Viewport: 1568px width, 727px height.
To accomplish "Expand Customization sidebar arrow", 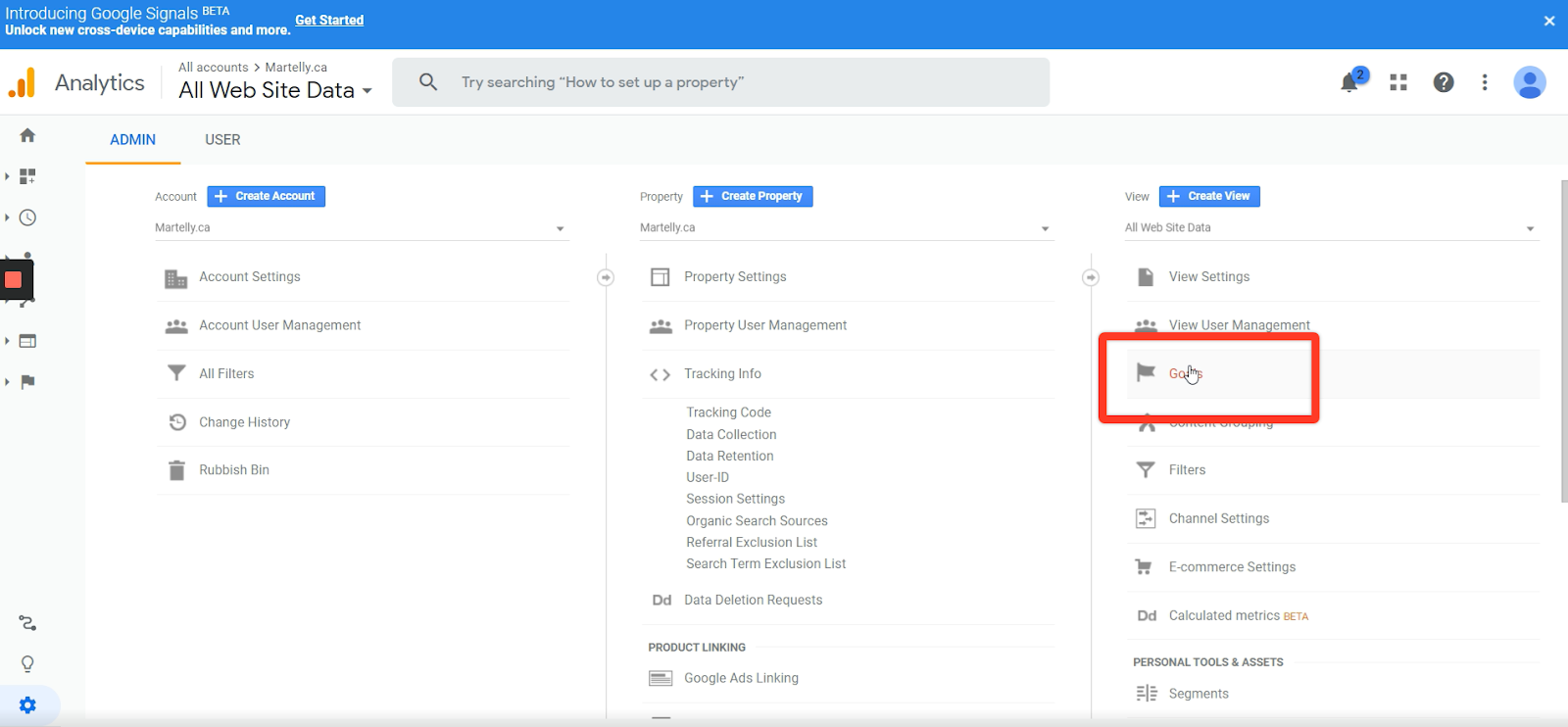I will [x=7, y=176].
